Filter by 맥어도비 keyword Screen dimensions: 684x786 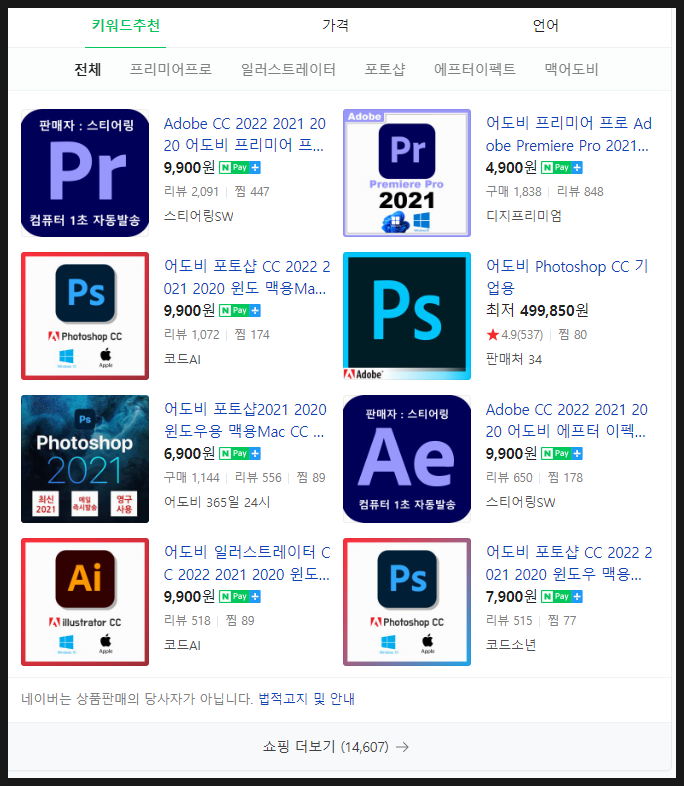(571, 69)
